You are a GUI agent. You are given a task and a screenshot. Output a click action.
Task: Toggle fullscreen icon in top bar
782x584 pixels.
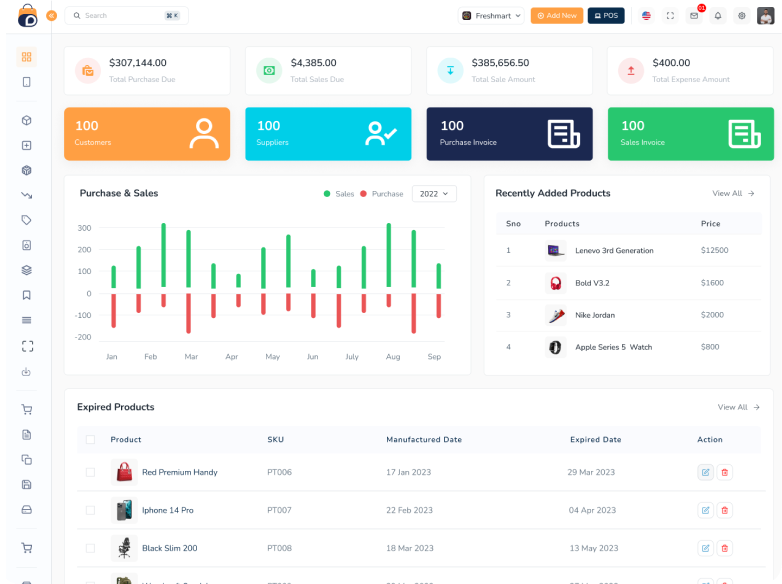point(670,16)
